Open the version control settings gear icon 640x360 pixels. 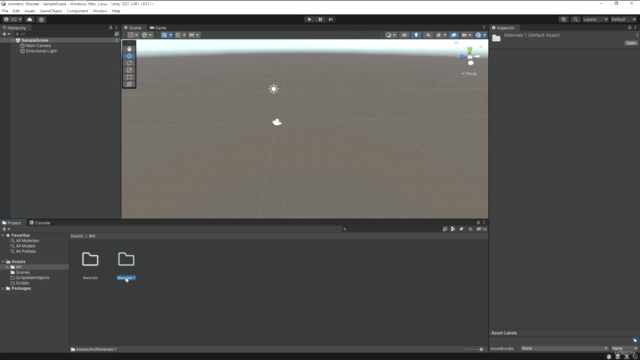click(x=41, y=19)
